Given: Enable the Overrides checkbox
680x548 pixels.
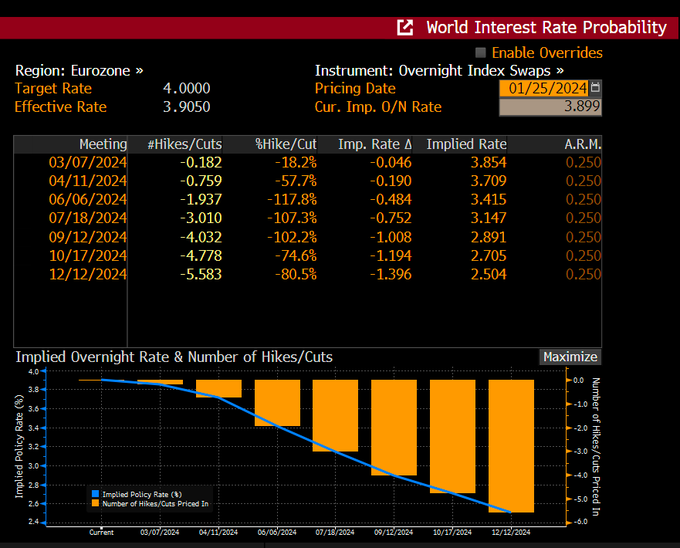Looking at the screenshot, I should 481,52.
